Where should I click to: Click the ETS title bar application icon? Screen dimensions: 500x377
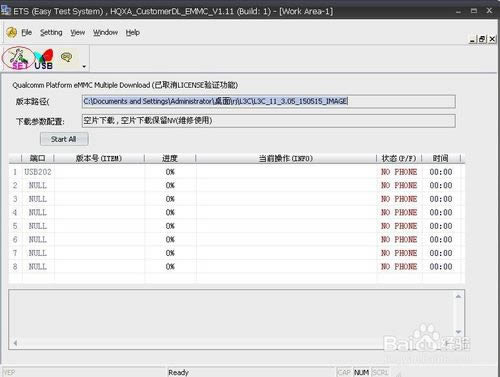[5, 11]
